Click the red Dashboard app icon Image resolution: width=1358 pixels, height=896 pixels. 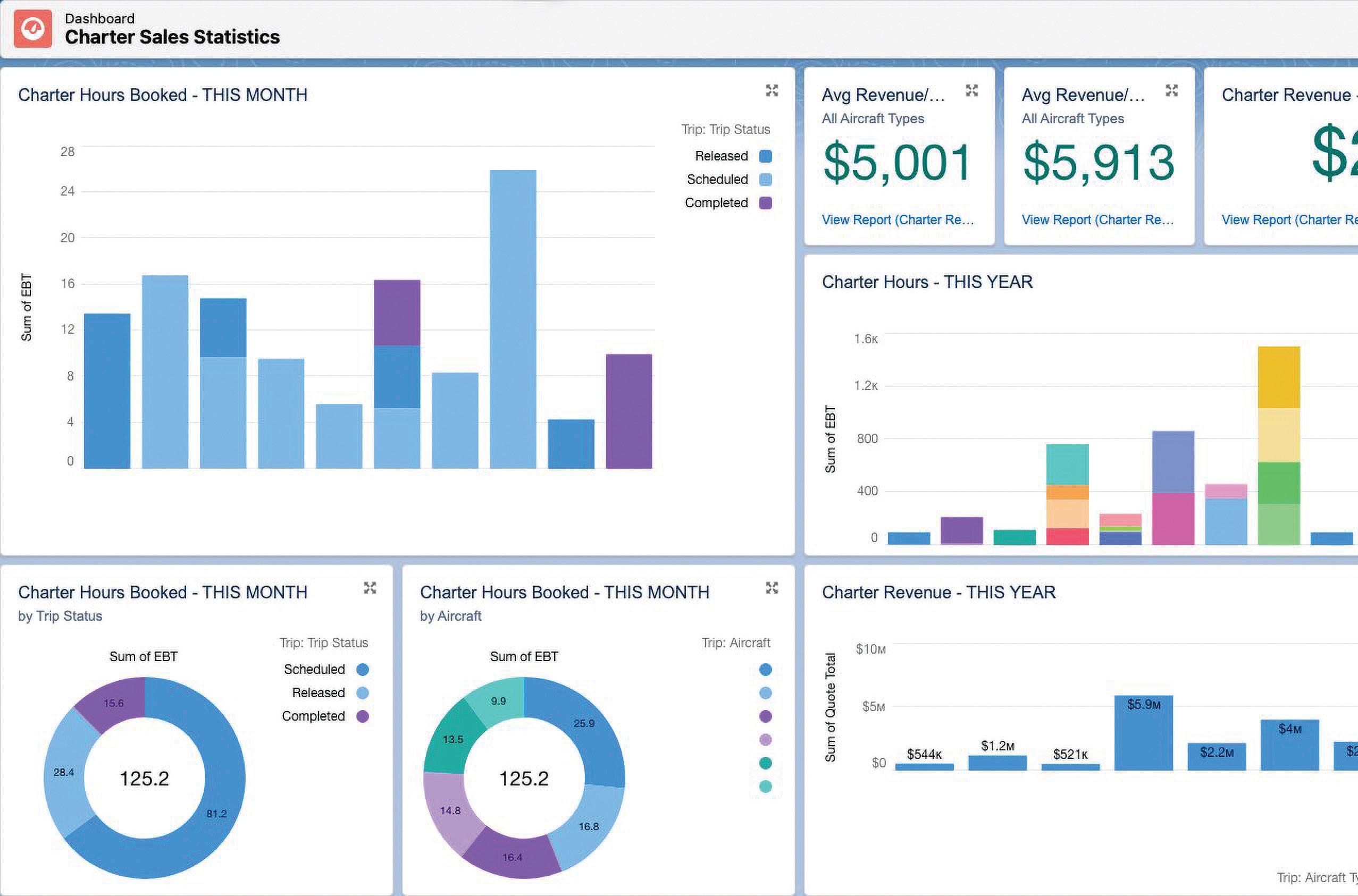tap(32, 28)
